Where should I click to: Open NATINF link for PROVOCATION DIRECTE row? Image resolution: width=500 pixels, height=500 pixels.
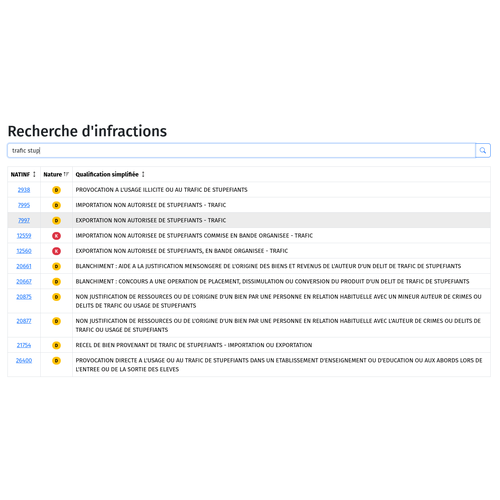click(24, 360)
